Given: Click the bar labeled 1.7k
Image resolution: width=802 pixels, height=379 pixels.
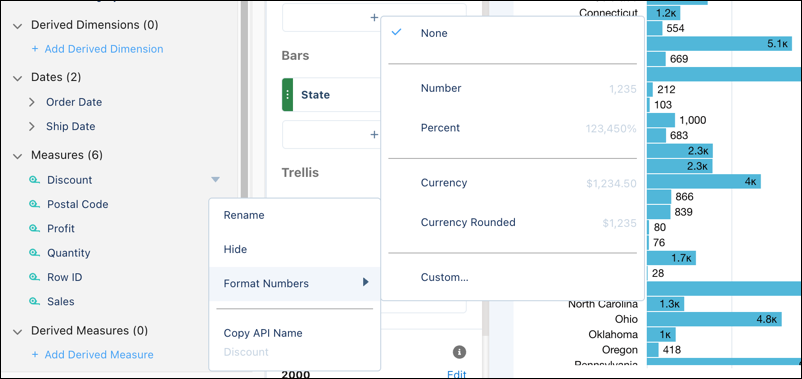Looking at the screenshot, I should tap(671, 258).
